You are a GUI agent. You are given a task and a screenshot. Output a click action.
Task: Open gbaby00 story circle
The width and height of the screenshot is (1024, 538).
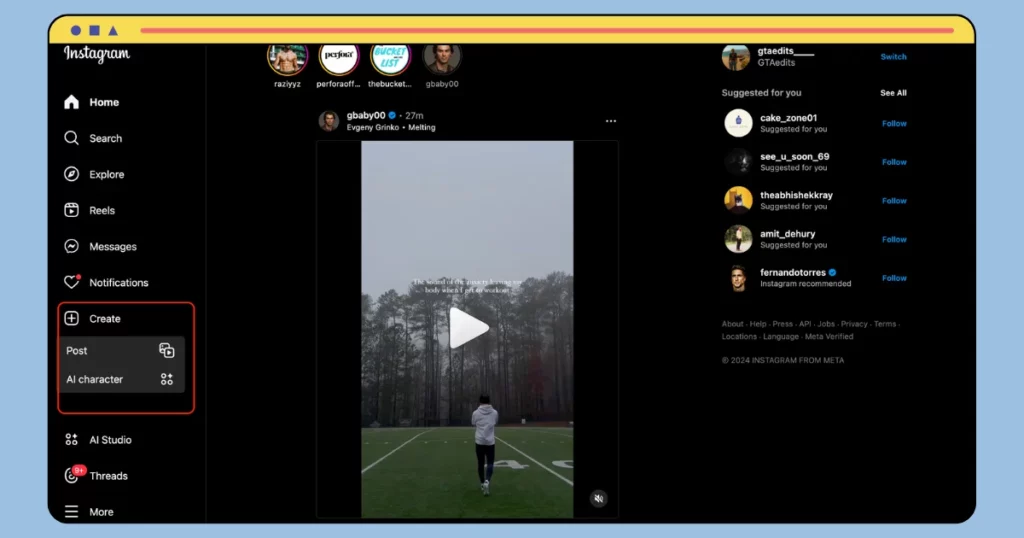point(442,59)
